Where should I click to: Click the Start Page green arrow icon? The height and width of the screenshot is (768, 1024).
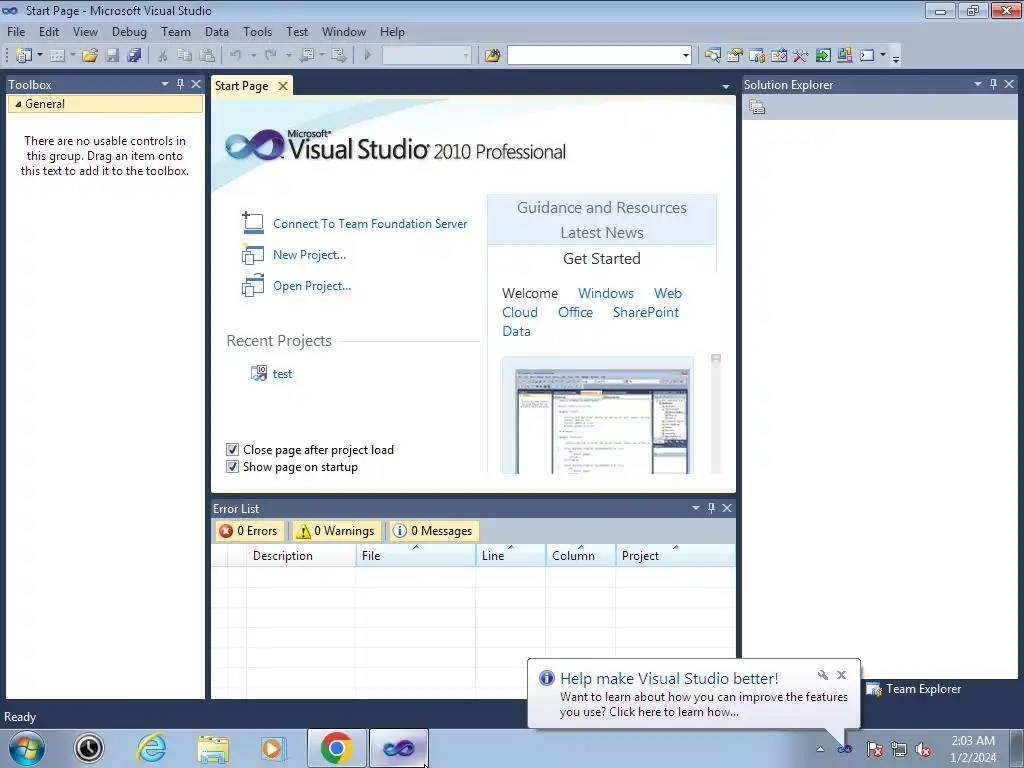click(823, 56)
